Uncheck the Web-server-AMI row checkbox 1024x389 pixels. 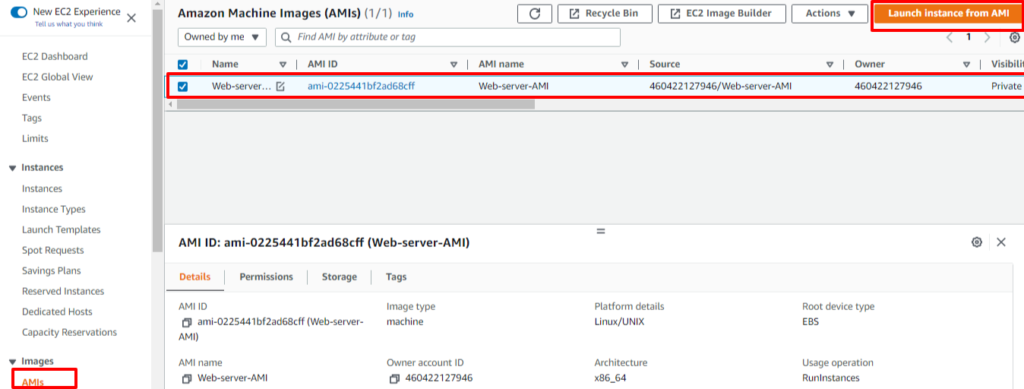(183, 86)
